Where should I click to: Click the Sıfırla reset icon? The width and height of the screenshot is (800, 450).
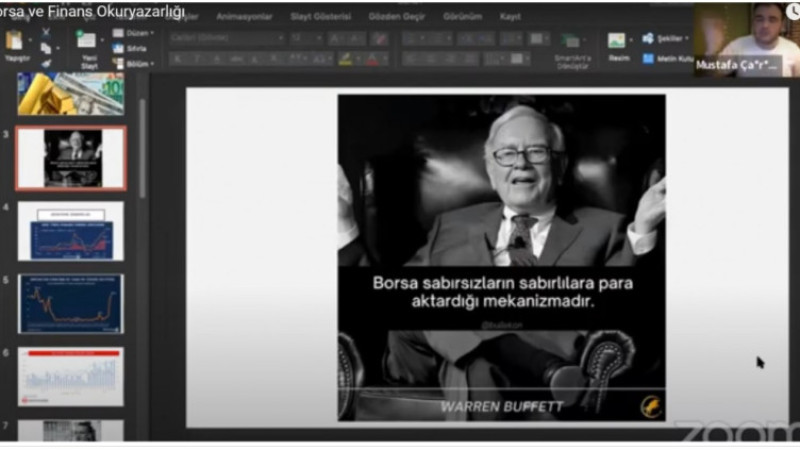click(118, 48)
